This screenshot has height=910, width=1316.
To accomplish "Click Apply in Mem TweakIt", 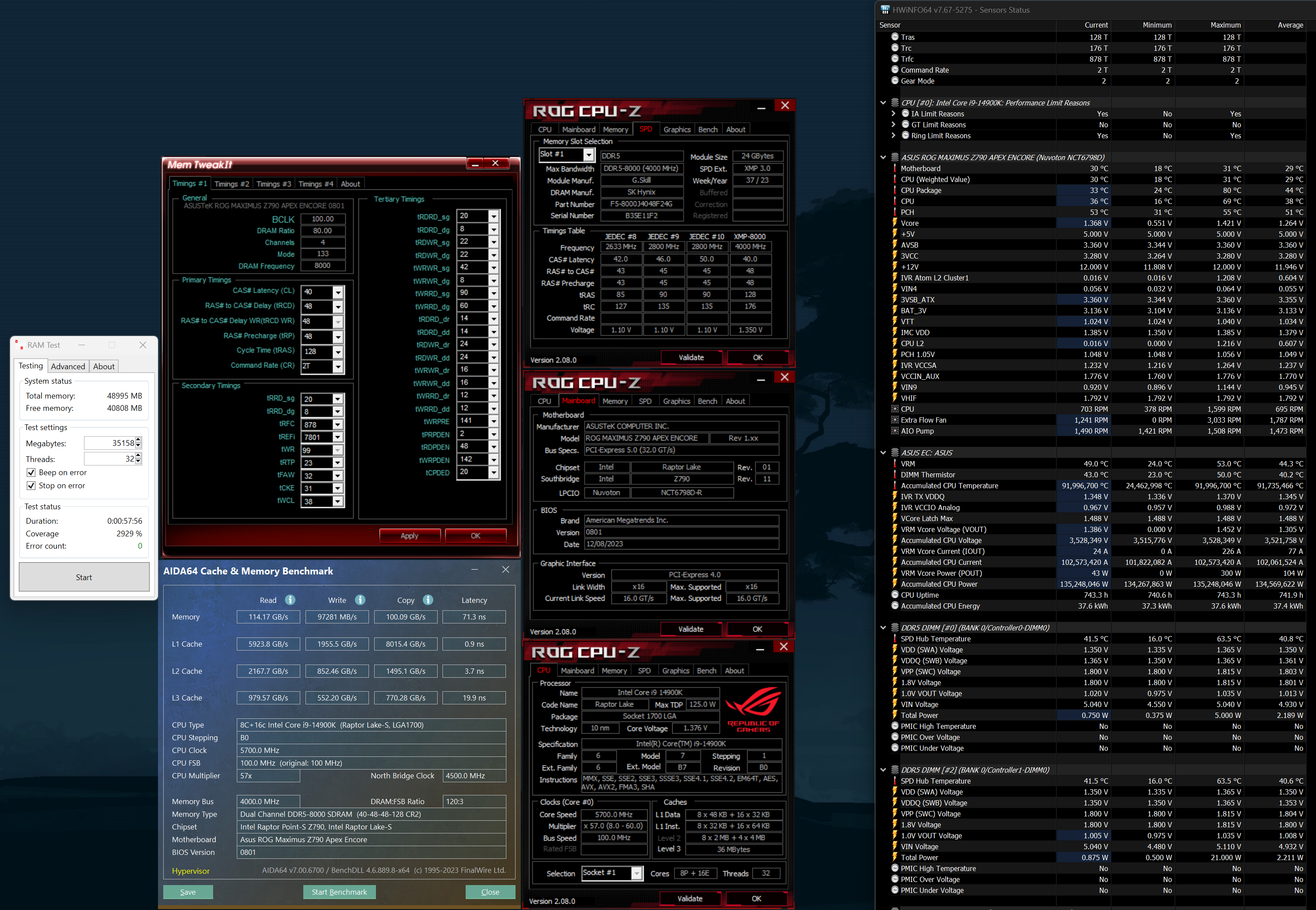I will pyautogui.click(x=409, y=535).
